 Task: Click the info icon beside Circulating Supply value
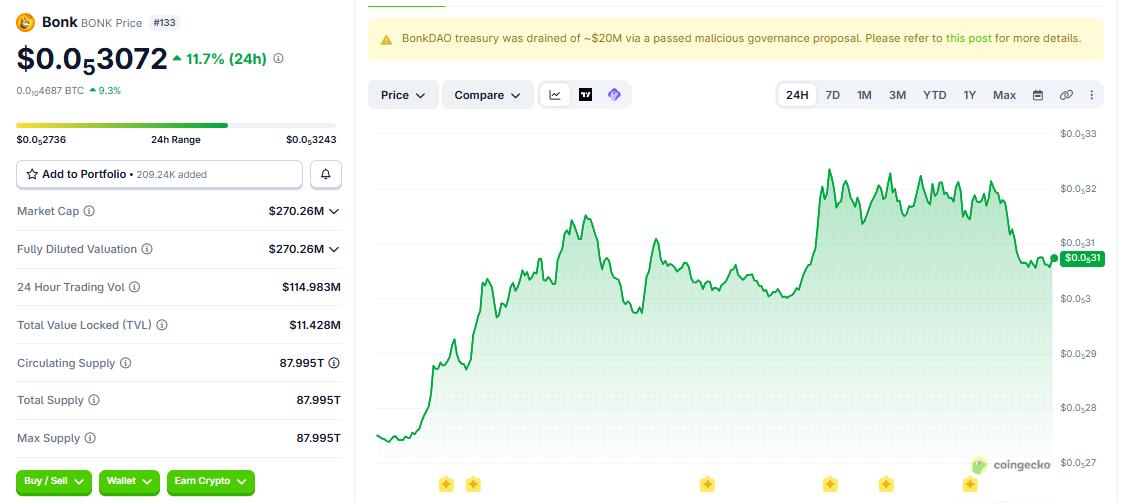[334, 363]
